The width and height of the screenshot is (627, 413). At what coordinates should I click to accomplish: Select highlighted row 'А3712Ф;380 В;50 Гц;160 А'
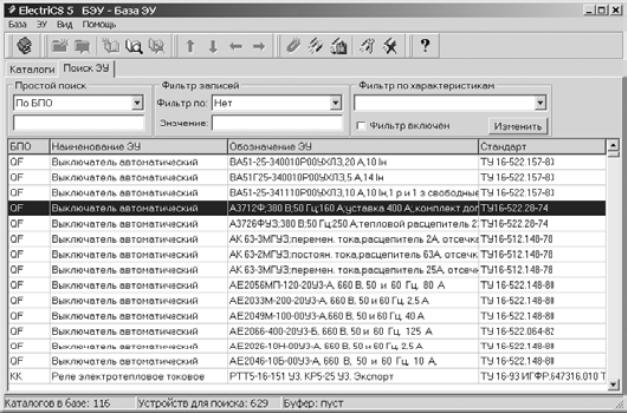click(307, 208)
